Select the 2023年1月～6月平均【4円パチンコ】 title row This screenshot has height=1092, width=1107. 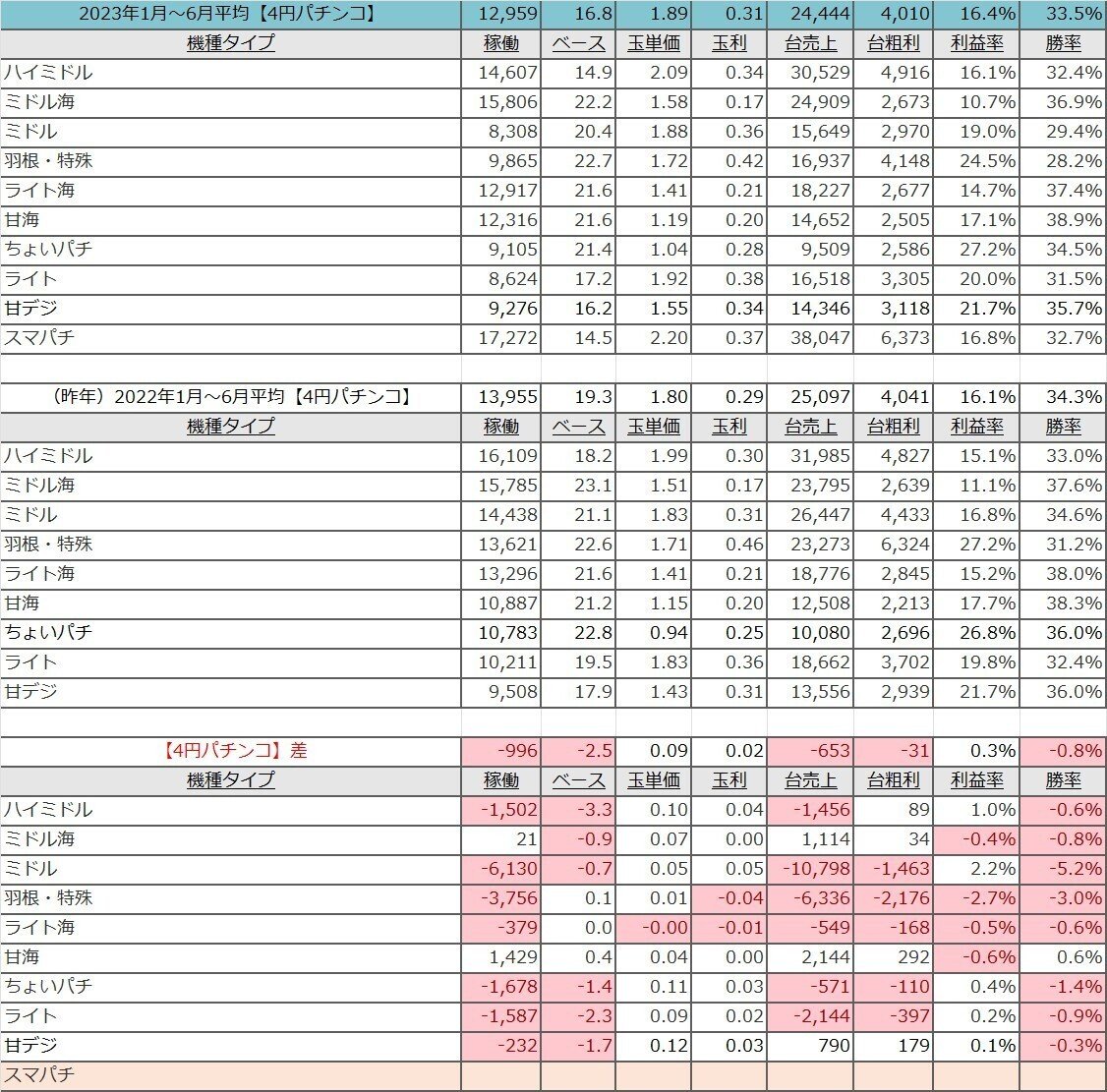tap(226, 14)
